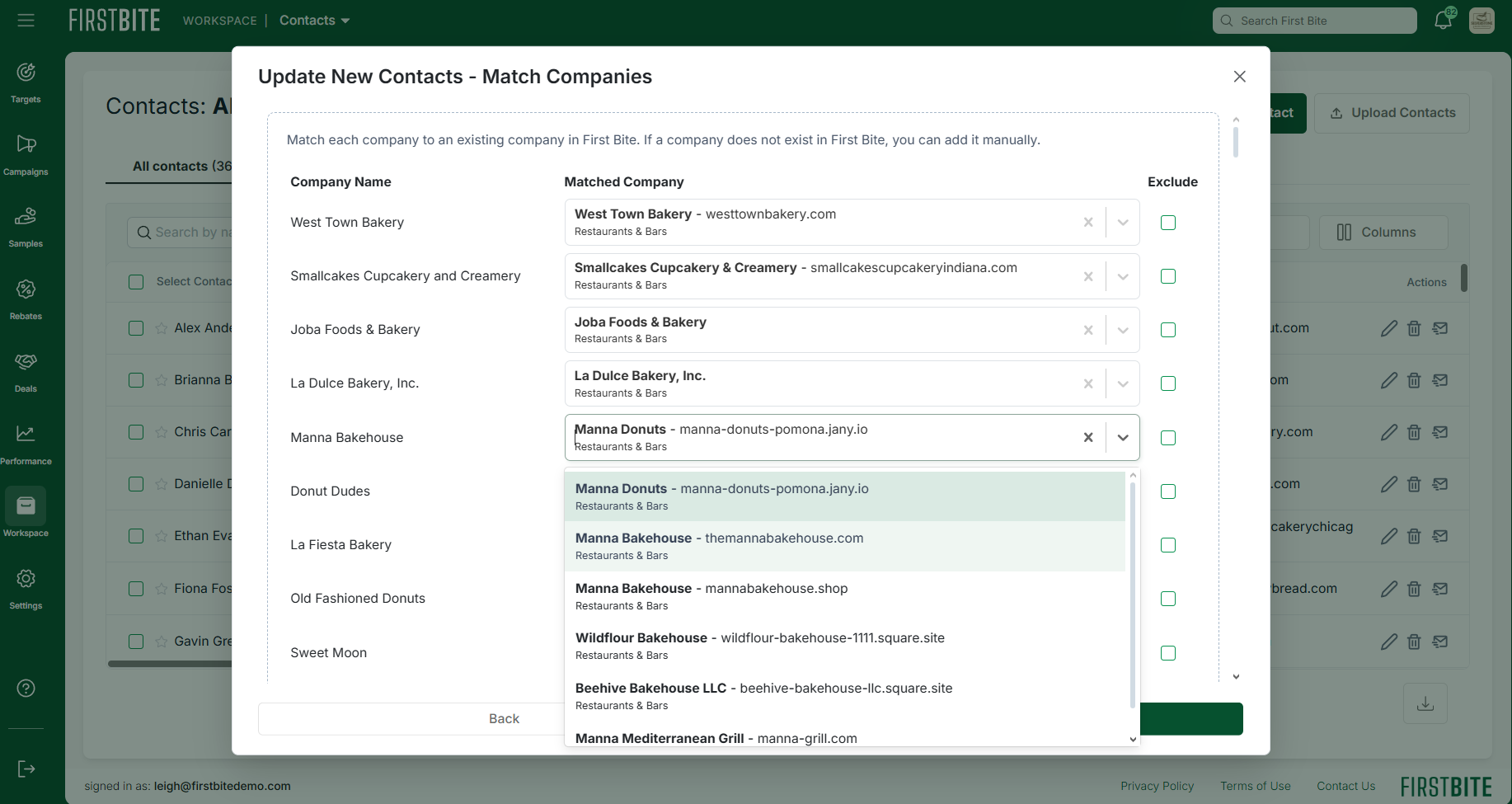
Task: Click the dropdown list scrollbar
Action: click(x=1133, y=594)
